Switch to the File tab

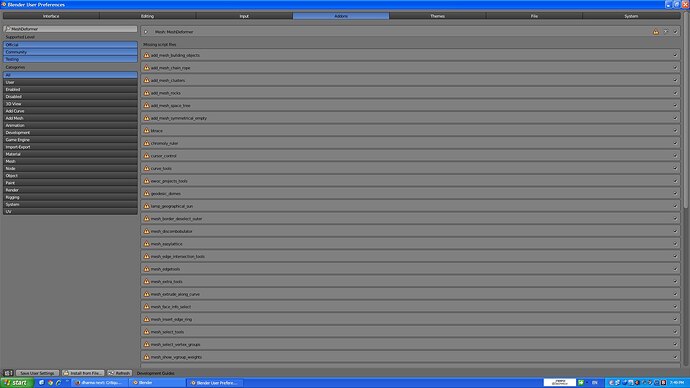click(x=534, y=16)
